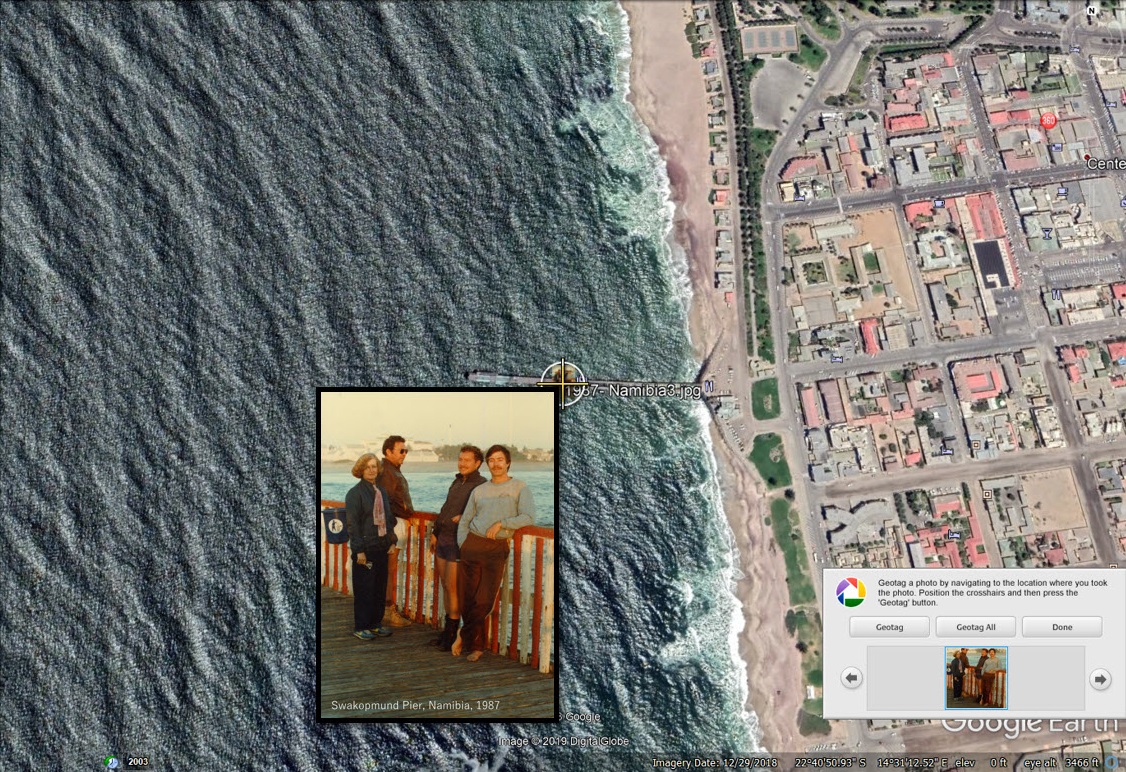Click the 2003 historical imagery year

[x=138, y=762]
